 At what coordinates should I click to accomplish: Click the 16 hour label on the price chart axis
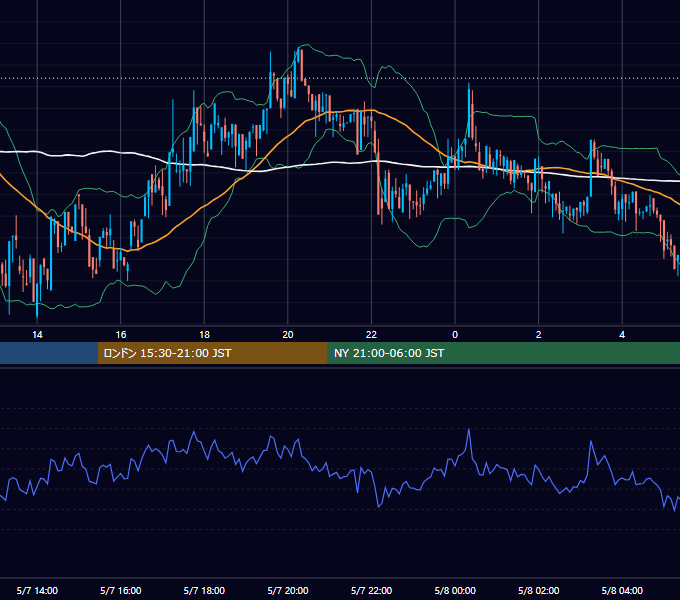[x=121, y=335]
